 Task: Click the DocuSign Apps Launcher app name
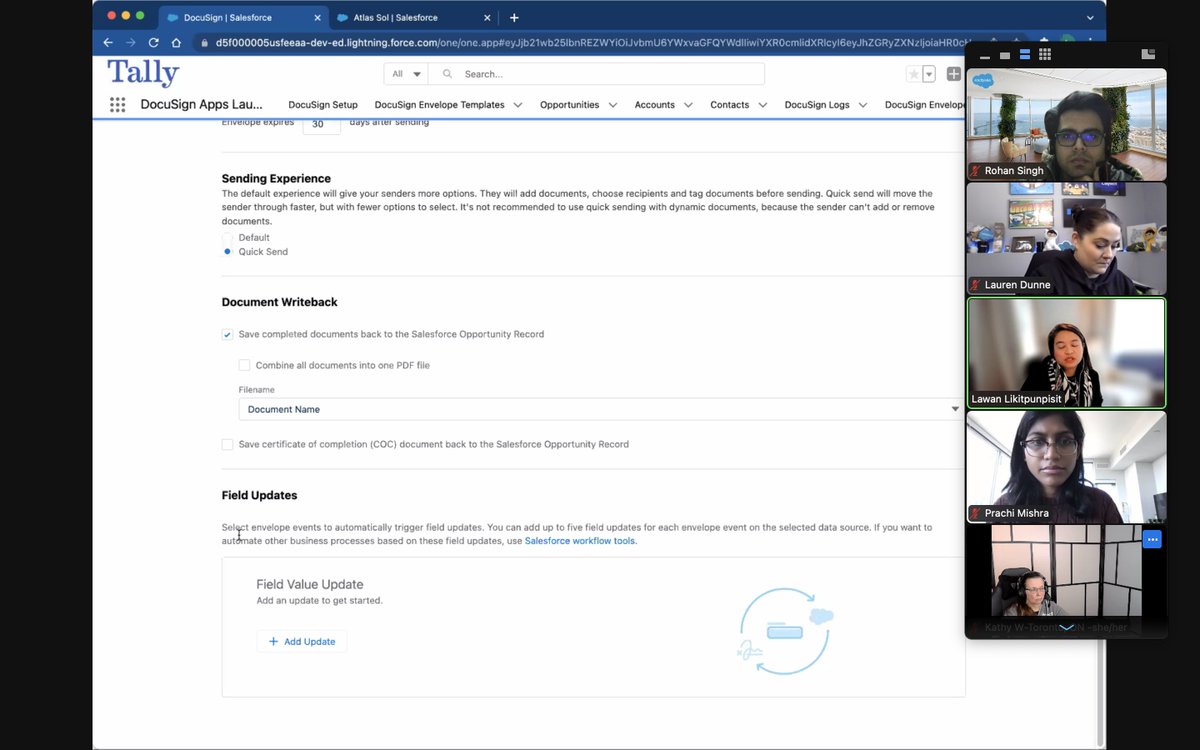pyautogui.click(x=201, y=105)
